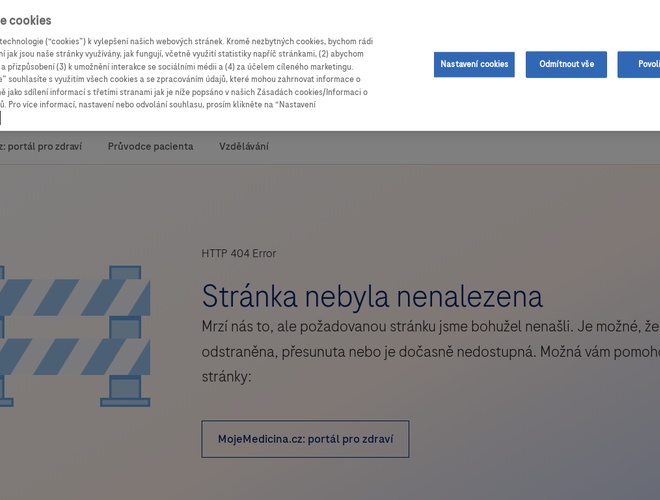
Task: Open Průvodce pacienta in the navigation
Action: coord(150,146)
